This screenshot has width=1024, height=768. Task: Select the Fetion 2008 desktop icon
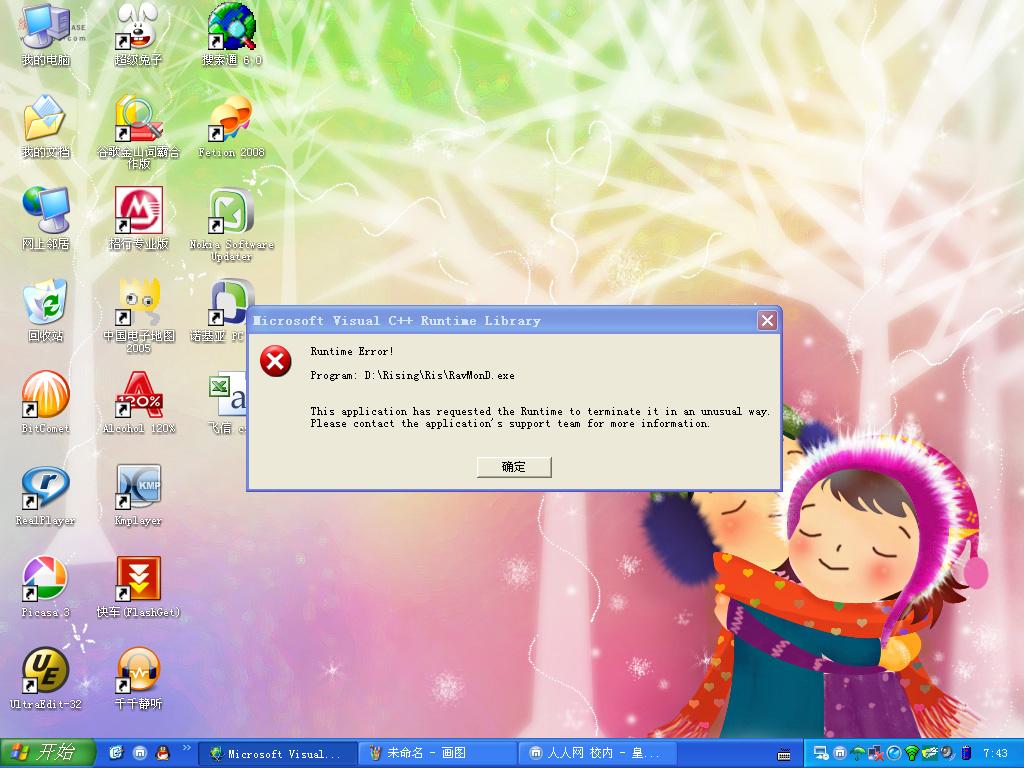tap(231, 127)
